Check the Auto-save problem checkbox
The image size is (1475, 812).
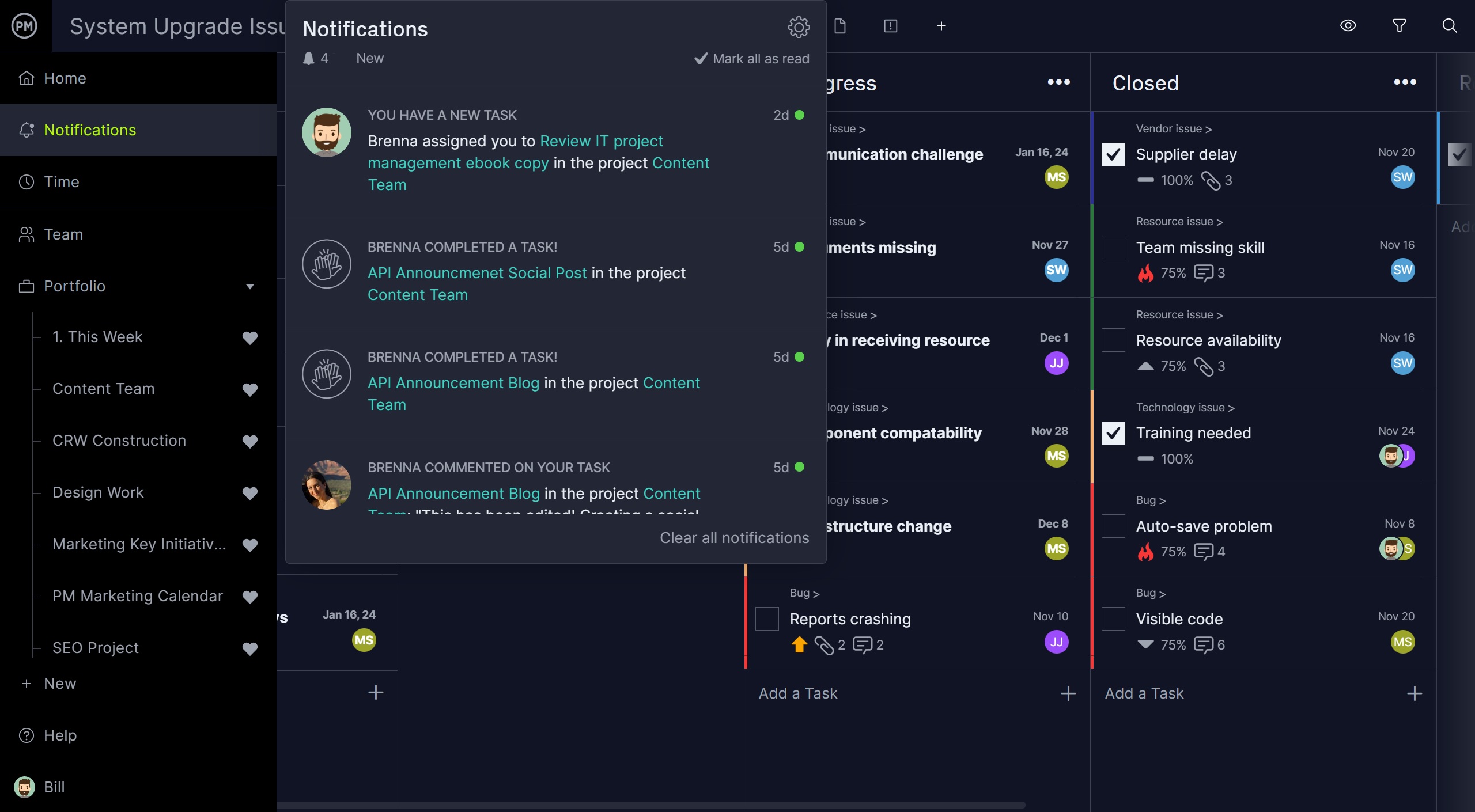point(1113,526)
